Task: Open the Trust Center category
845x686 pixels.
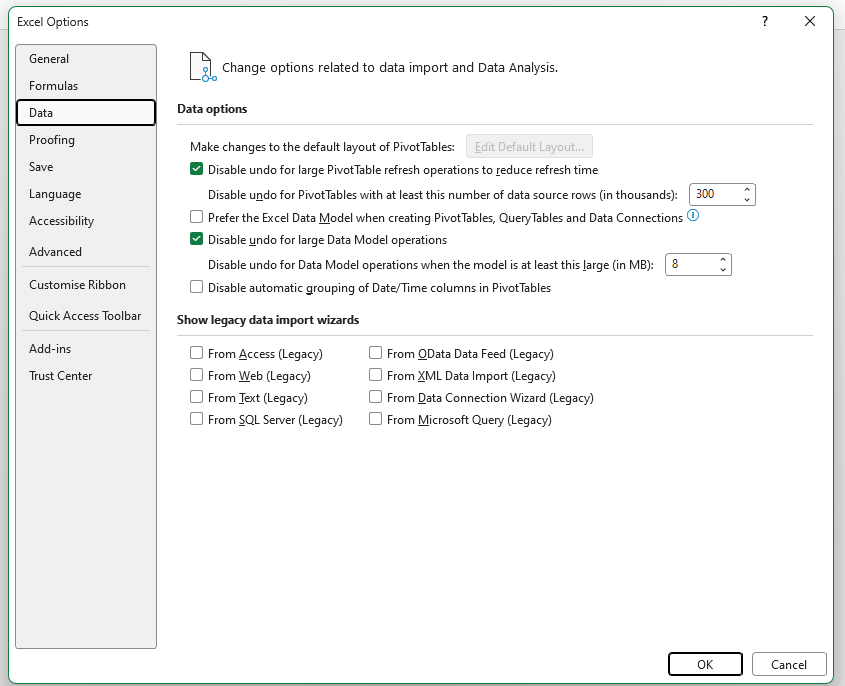Action: tap(86, 376)
